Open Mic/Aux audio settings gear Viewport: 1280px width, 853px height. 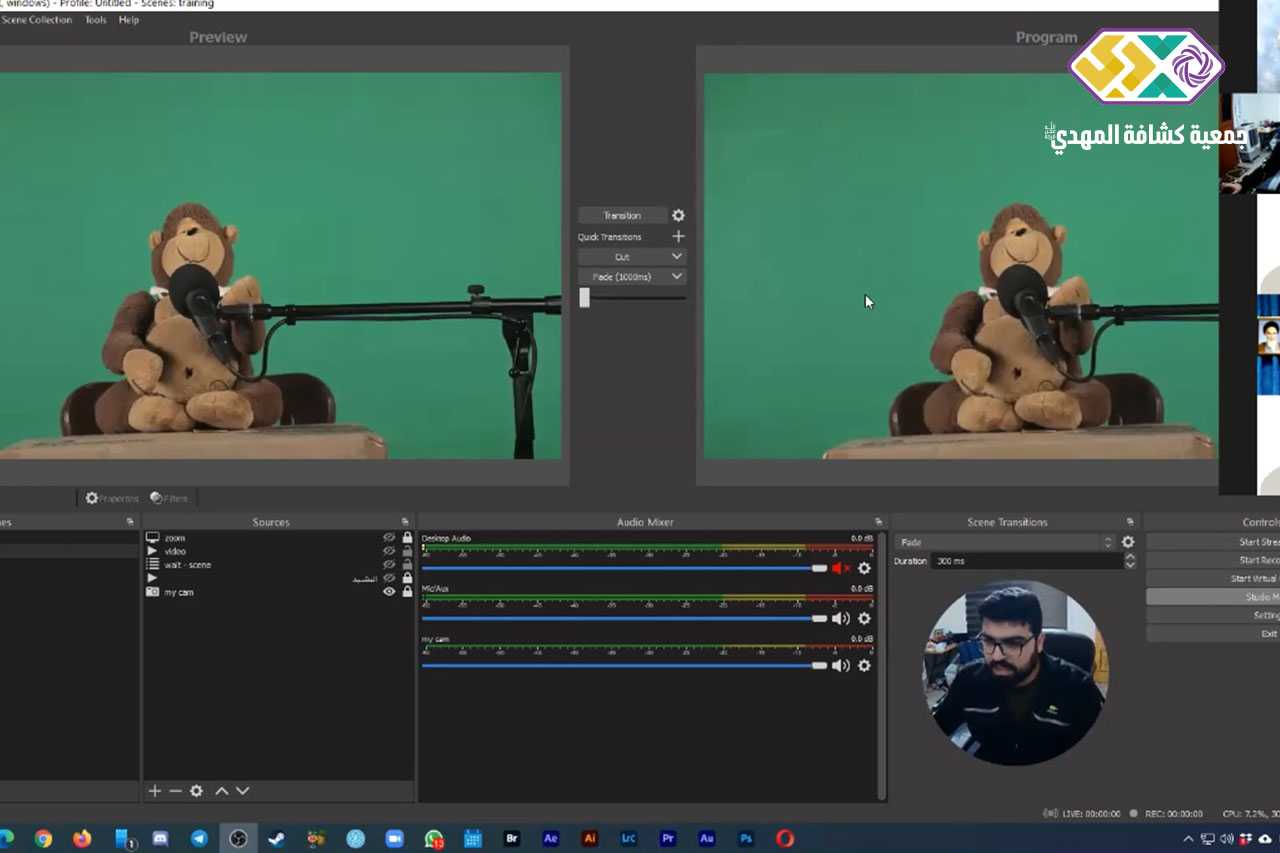coord(864,619)
